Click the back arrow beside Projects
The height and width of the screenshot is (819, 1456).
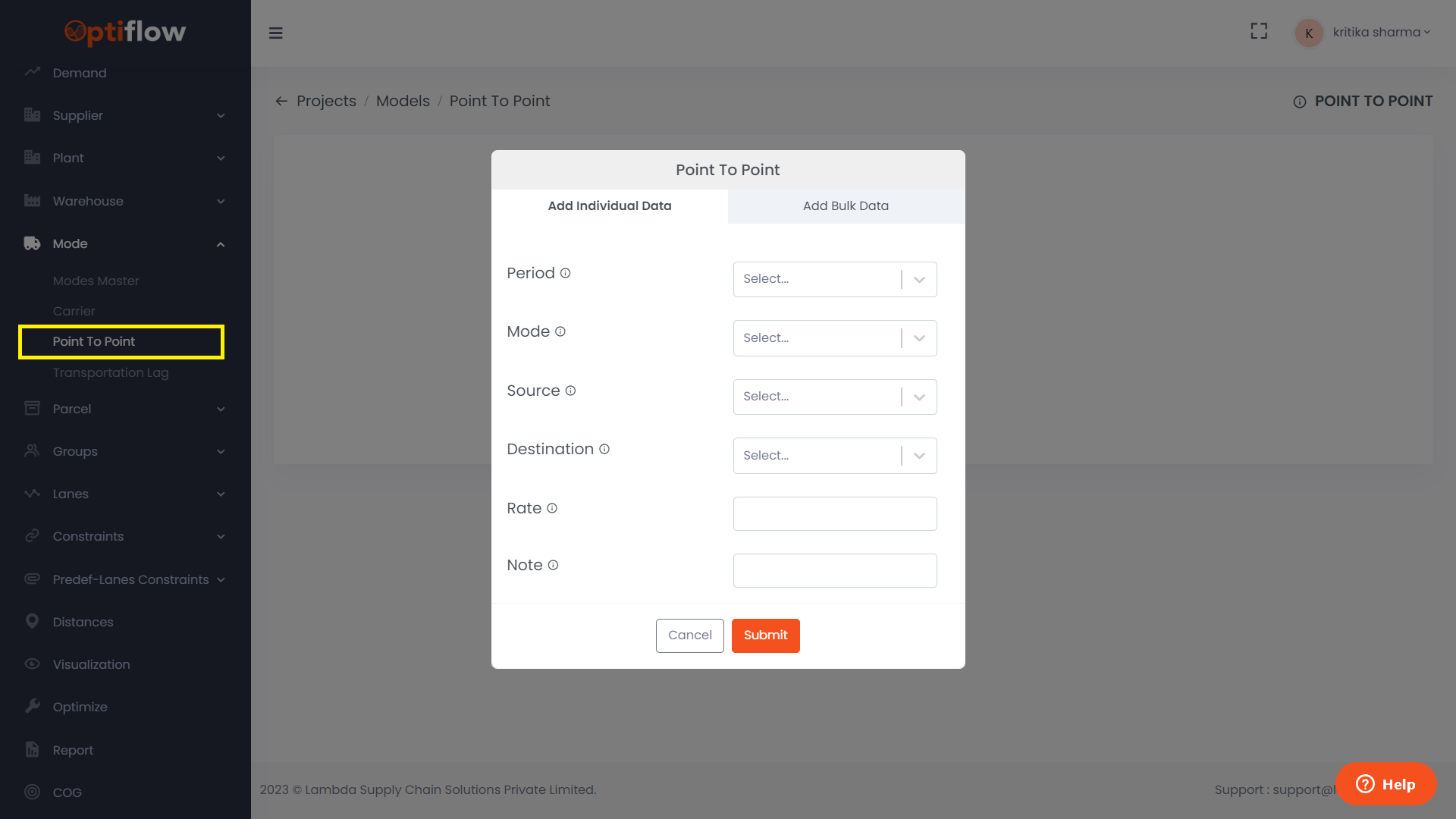pos(281,101)
